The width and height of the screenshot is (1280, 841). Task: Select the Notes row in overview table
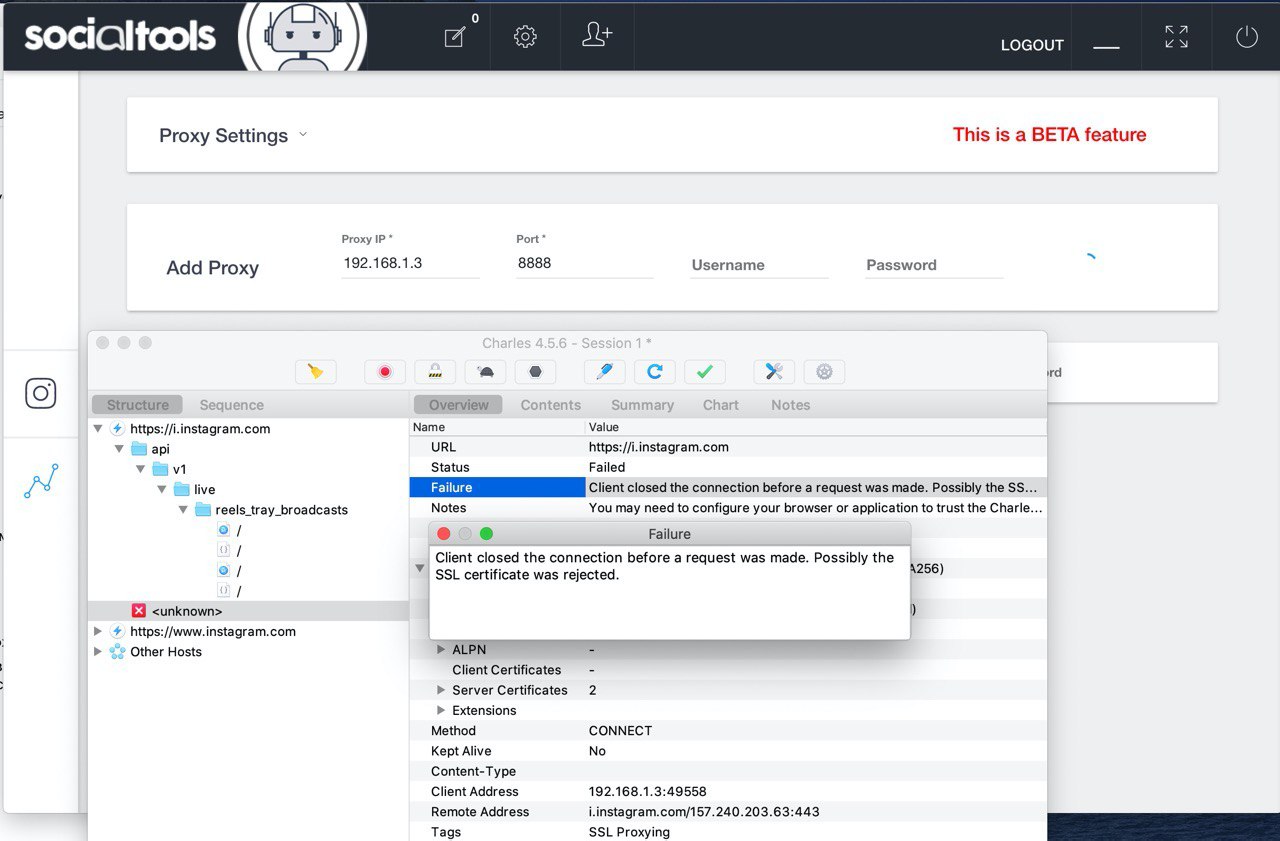728,508
